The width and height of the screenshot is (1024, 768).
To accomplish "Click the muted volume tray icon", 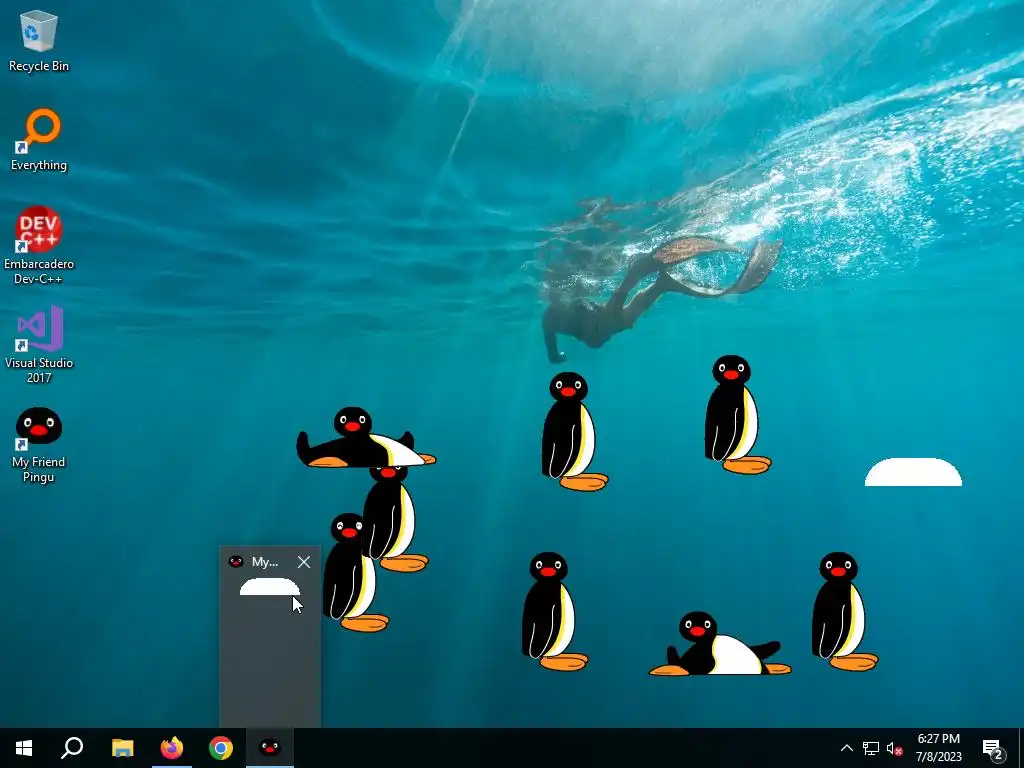I will [895, 748].
